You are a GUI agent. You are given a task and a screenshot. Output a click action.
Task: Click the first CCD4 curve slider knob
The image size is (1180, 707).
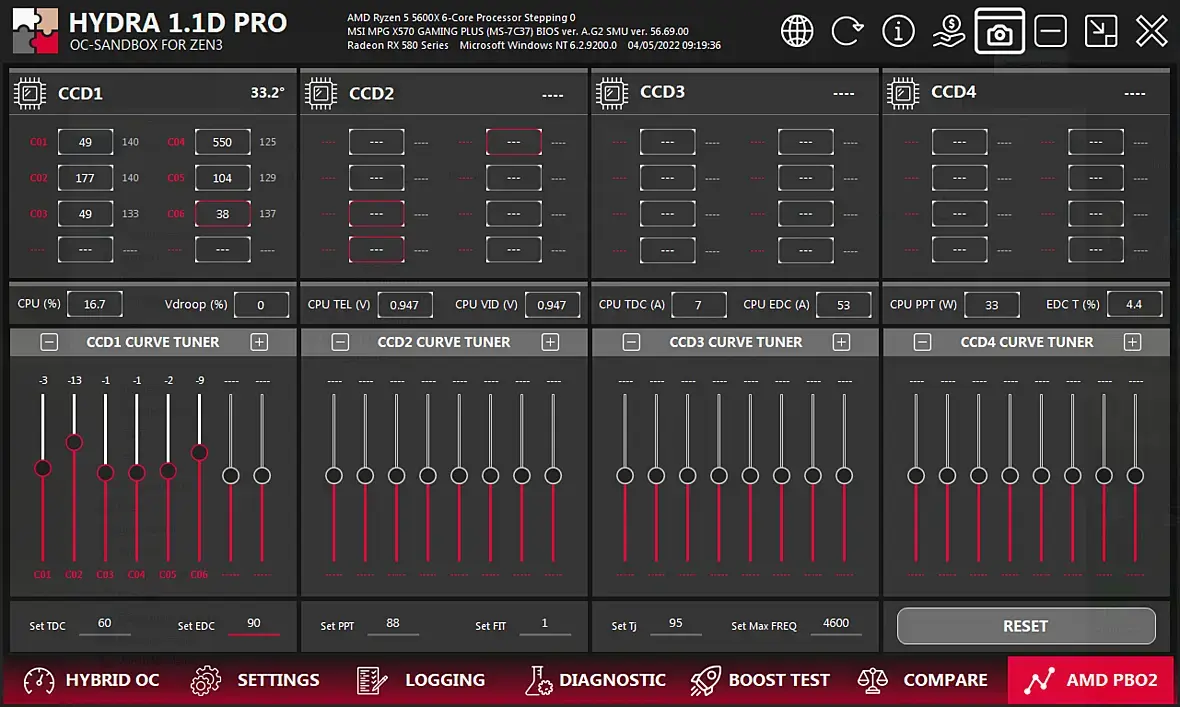pos(916,476)
